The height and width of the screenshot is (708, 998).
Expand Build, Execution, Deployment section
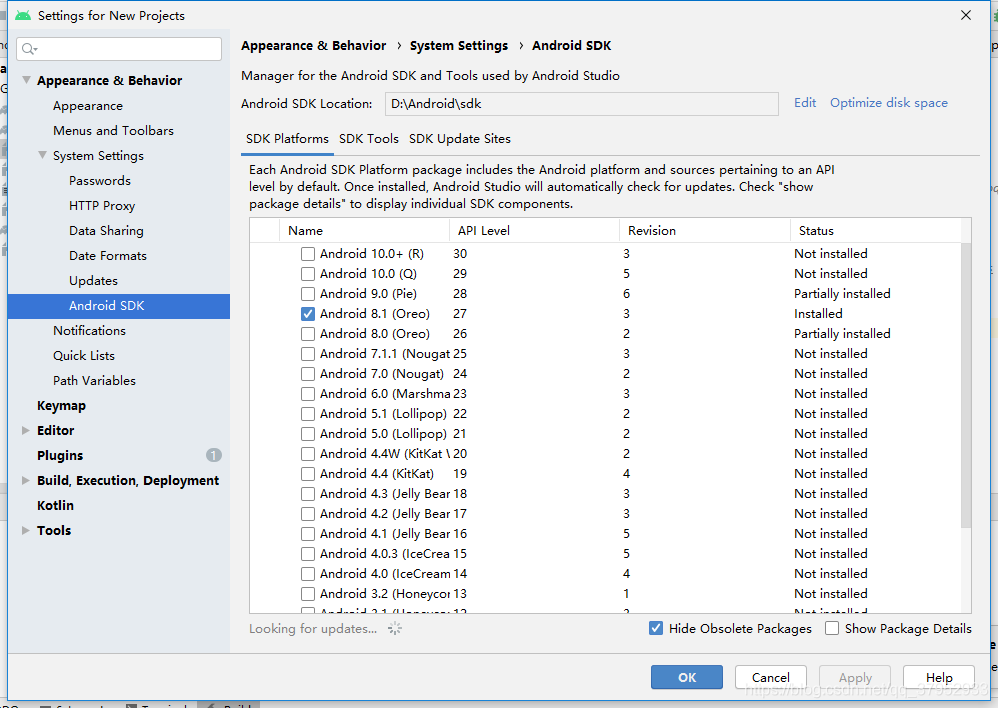point(26,481)
